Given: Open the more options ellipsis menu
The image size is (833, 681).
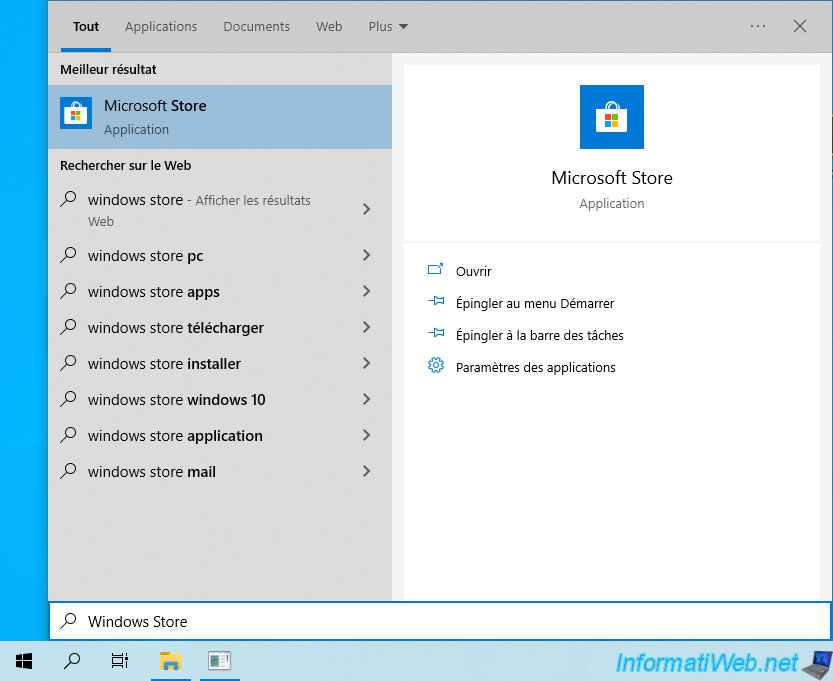Looking at the screenshot, I should point(758,26).
